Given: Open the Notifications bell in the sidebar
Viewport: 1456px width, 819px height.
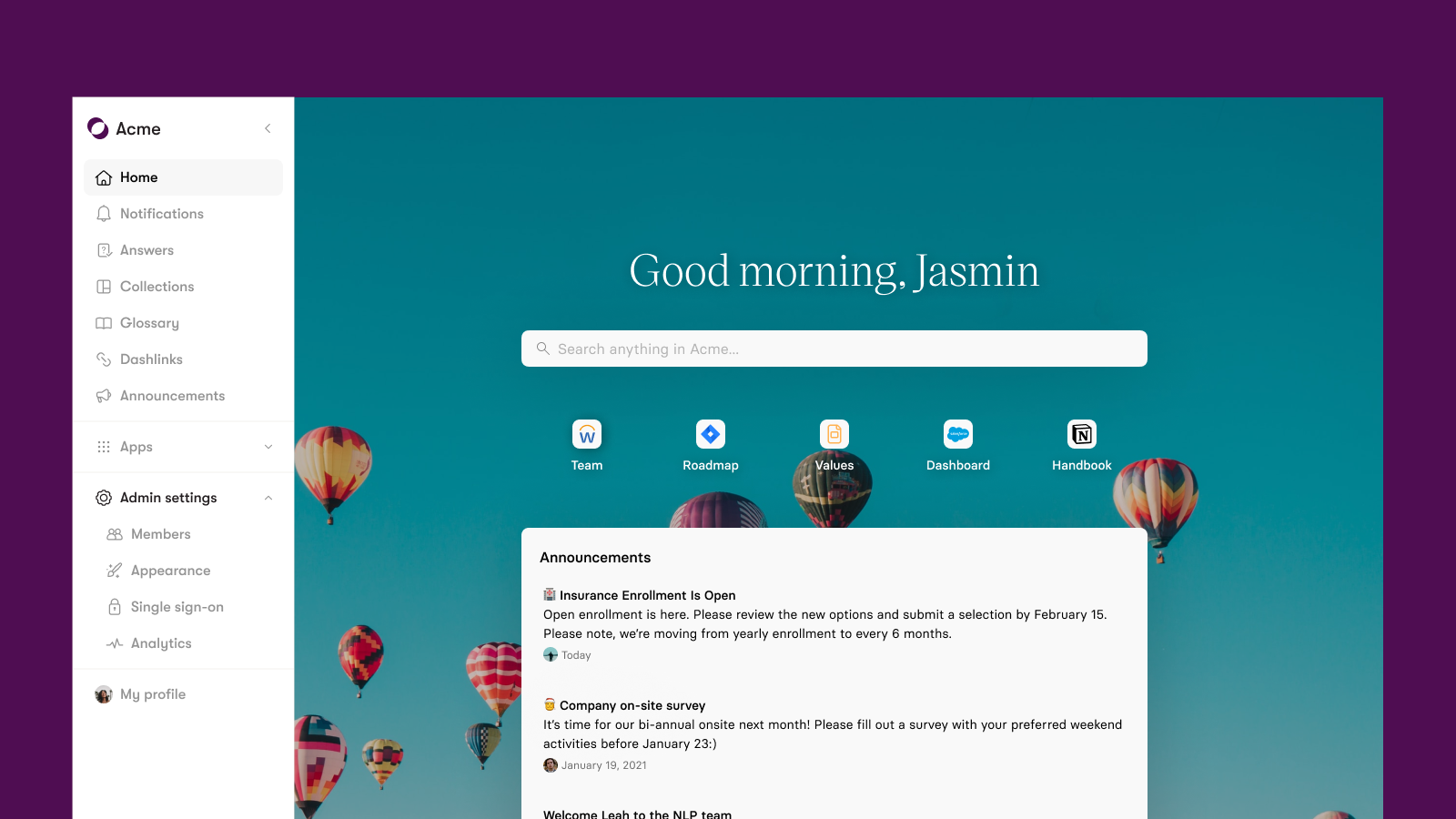Looking at the screenshot, I should click(x=103, y=213).
